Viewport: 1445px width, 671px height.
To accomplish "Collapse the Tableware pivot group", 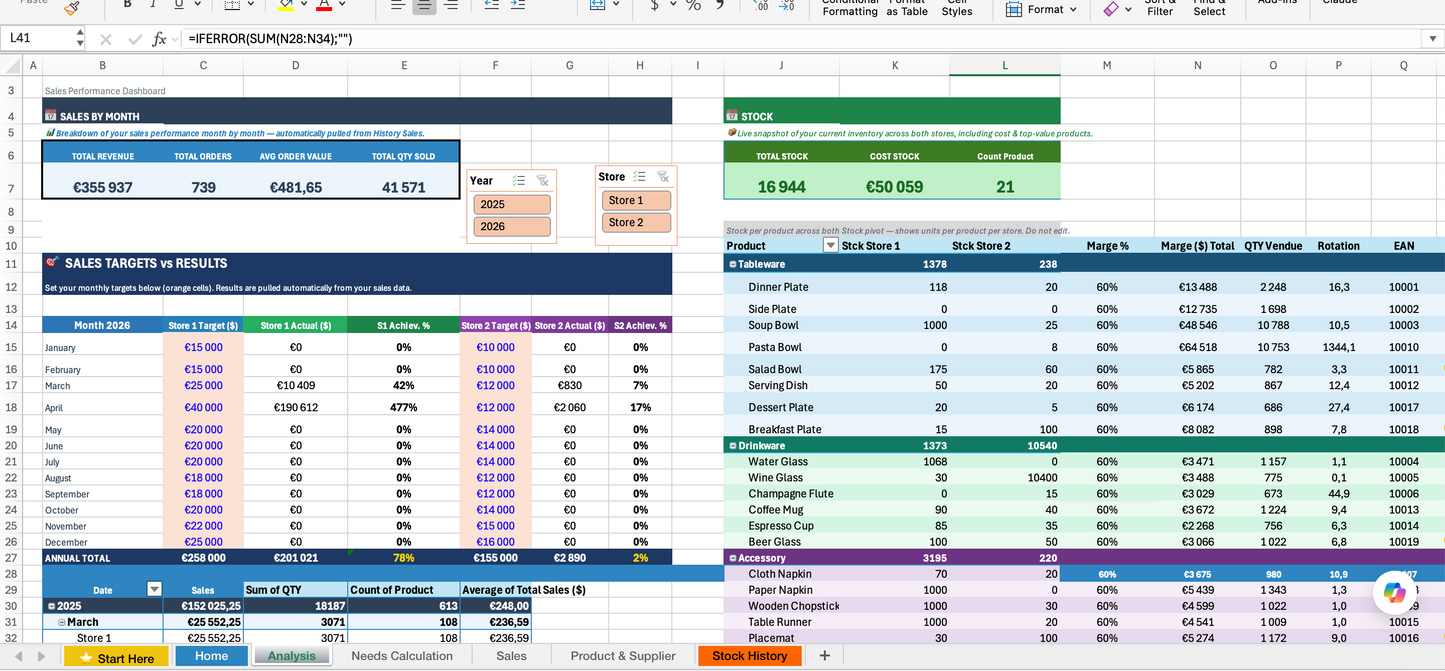I will tap(732, 264).
